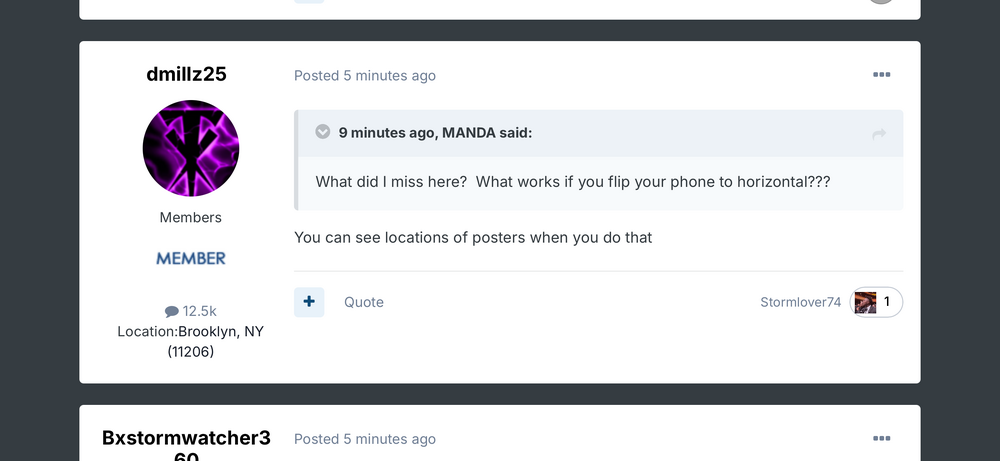Click the Quote link under dmillz25's post
This screenshot has width=1000, height=461.
point(364,302)
